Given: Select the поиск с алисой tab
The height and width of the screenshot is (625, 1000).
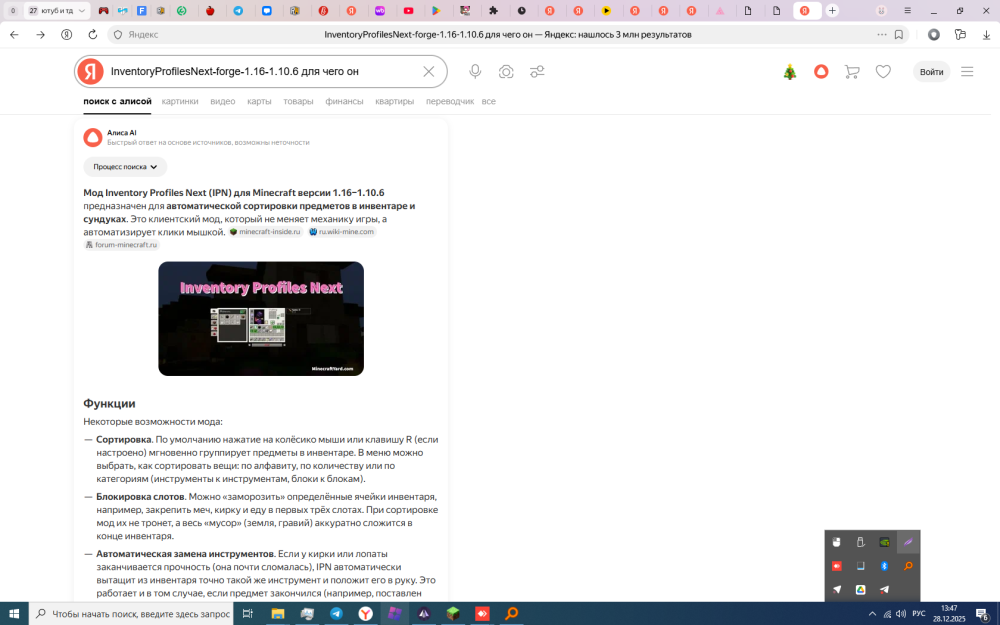Looking at the screenshot, I should point(117,101).
